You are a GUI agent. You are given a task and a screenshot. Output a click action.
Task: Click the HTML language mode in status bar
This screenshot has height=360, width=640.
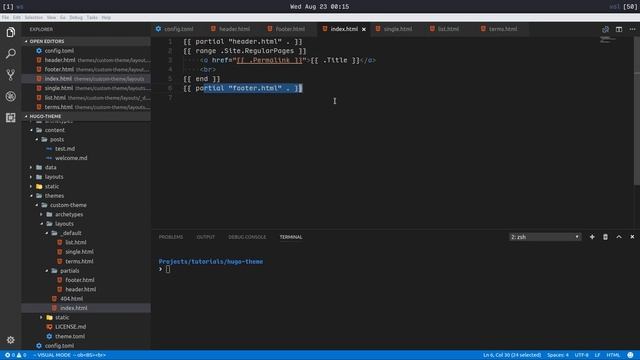coord(613,355)
